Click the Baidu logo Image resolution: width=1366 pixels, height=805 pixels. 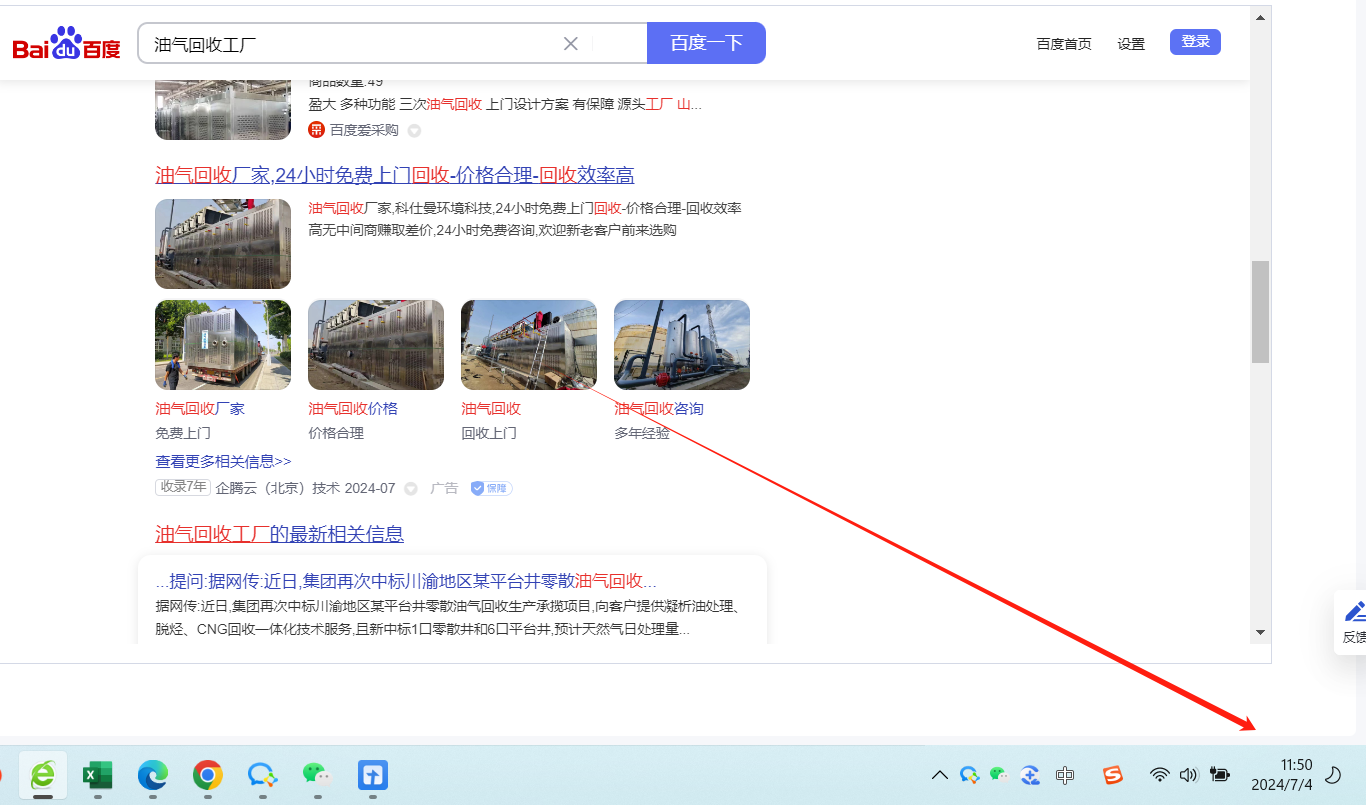[66, 45]
